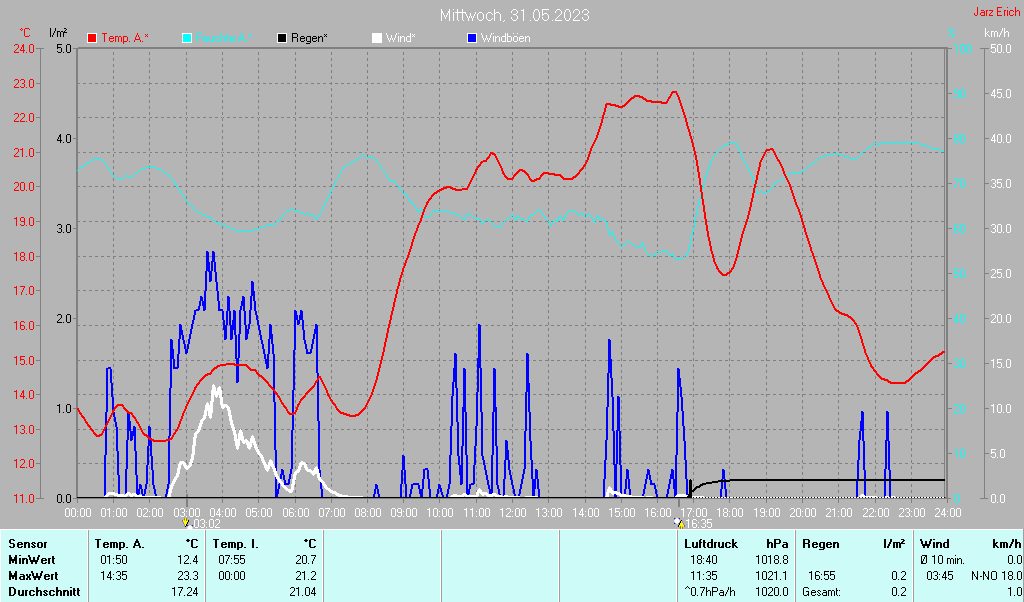Click the chart title Mittwoch, 31.05.2023
This screenshot has width=1024, height=602.
[514, 15]
